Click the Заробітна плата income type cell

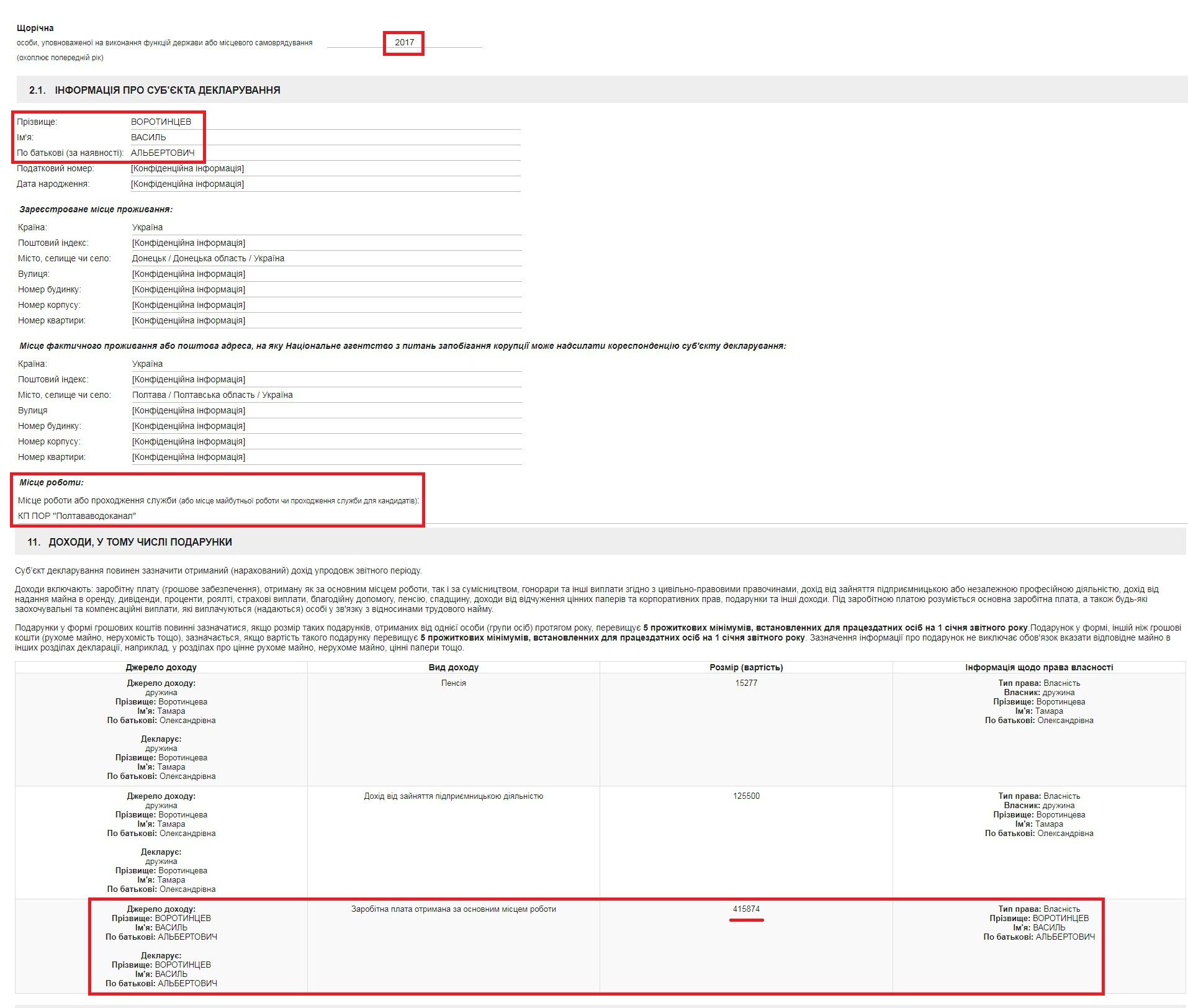(453, 909)
